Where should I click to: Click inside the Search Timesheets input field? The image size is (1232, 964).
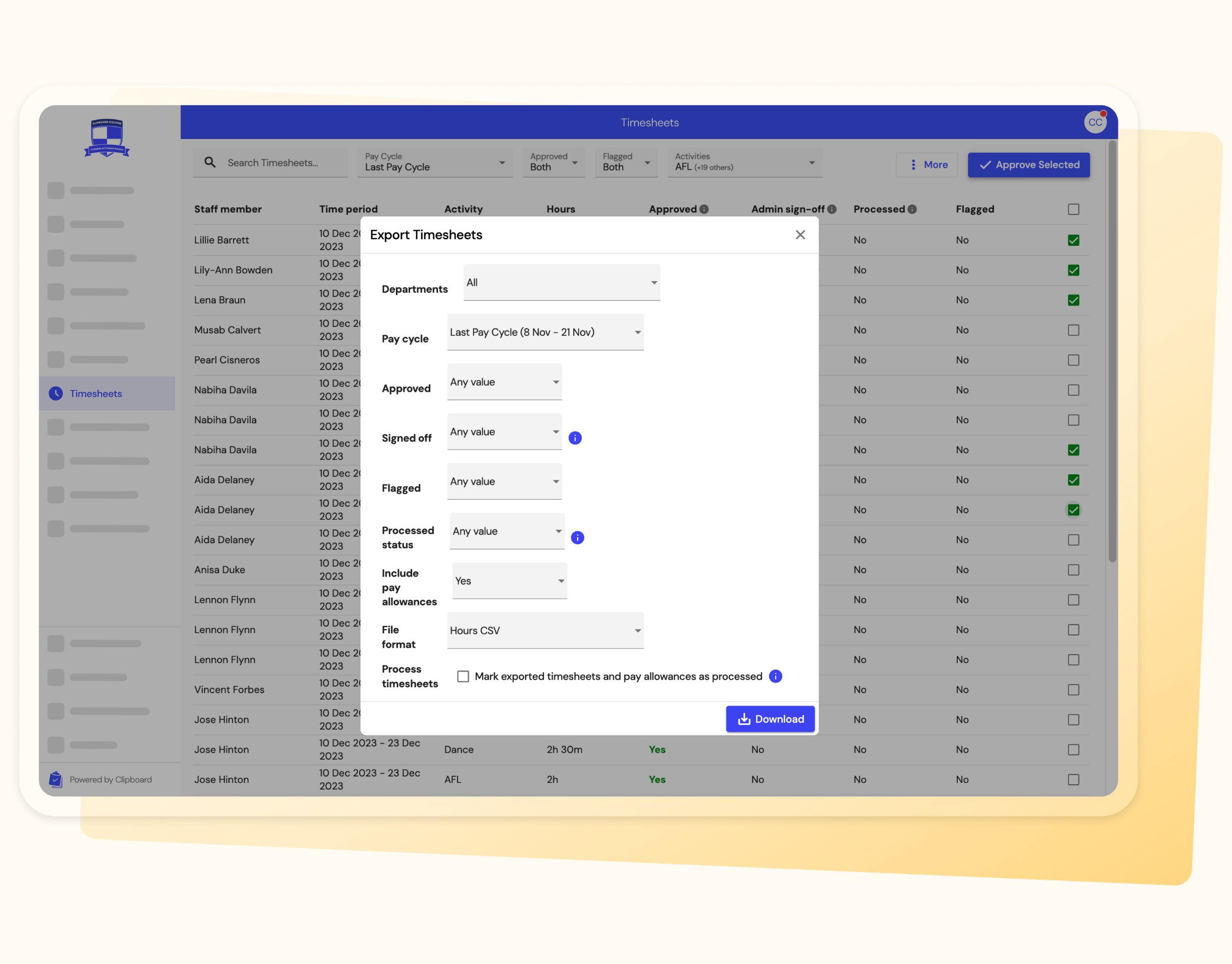pos(271,163)
